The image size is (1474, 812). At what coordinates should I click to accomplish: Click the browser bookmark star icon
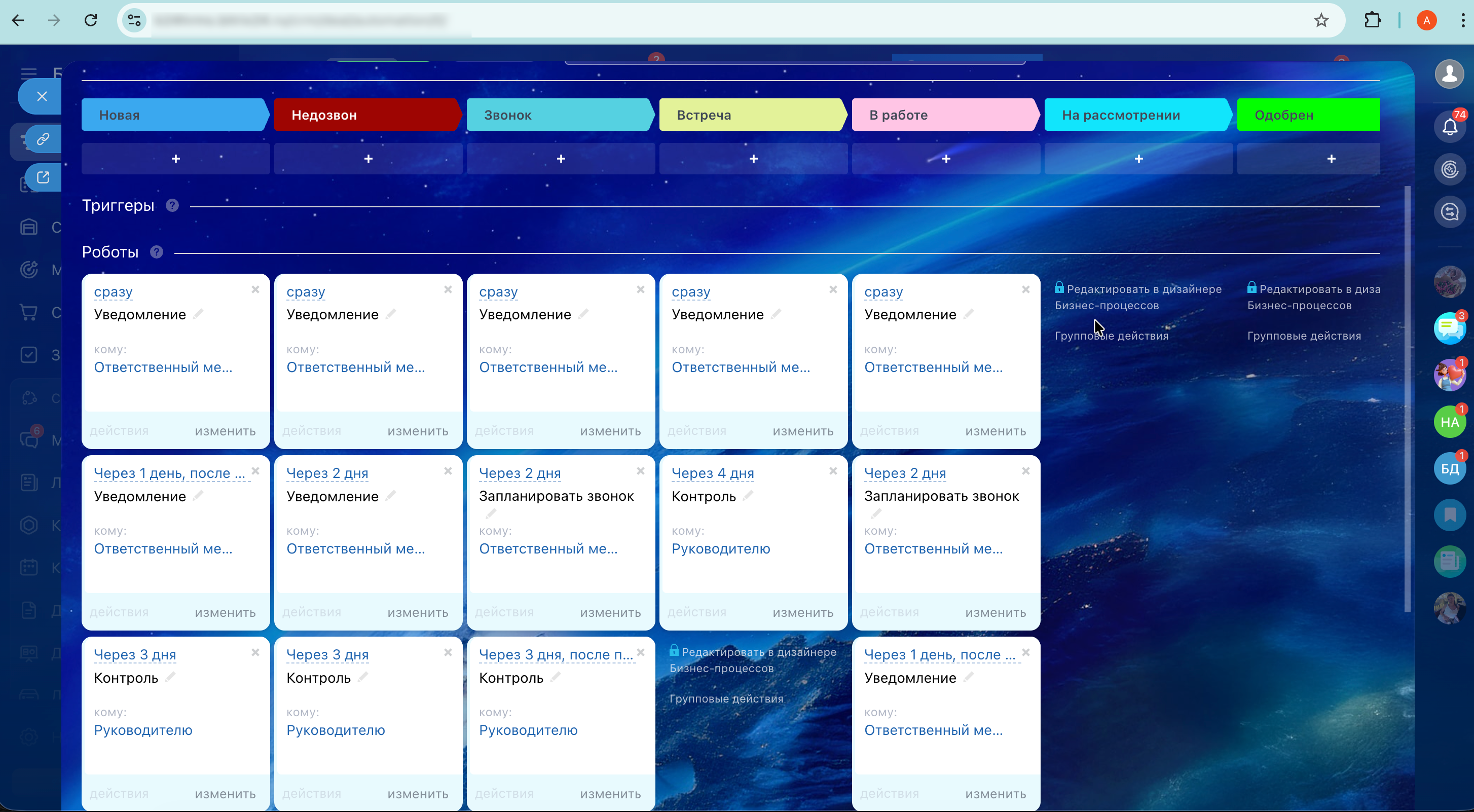click(x=1320, y=21)
